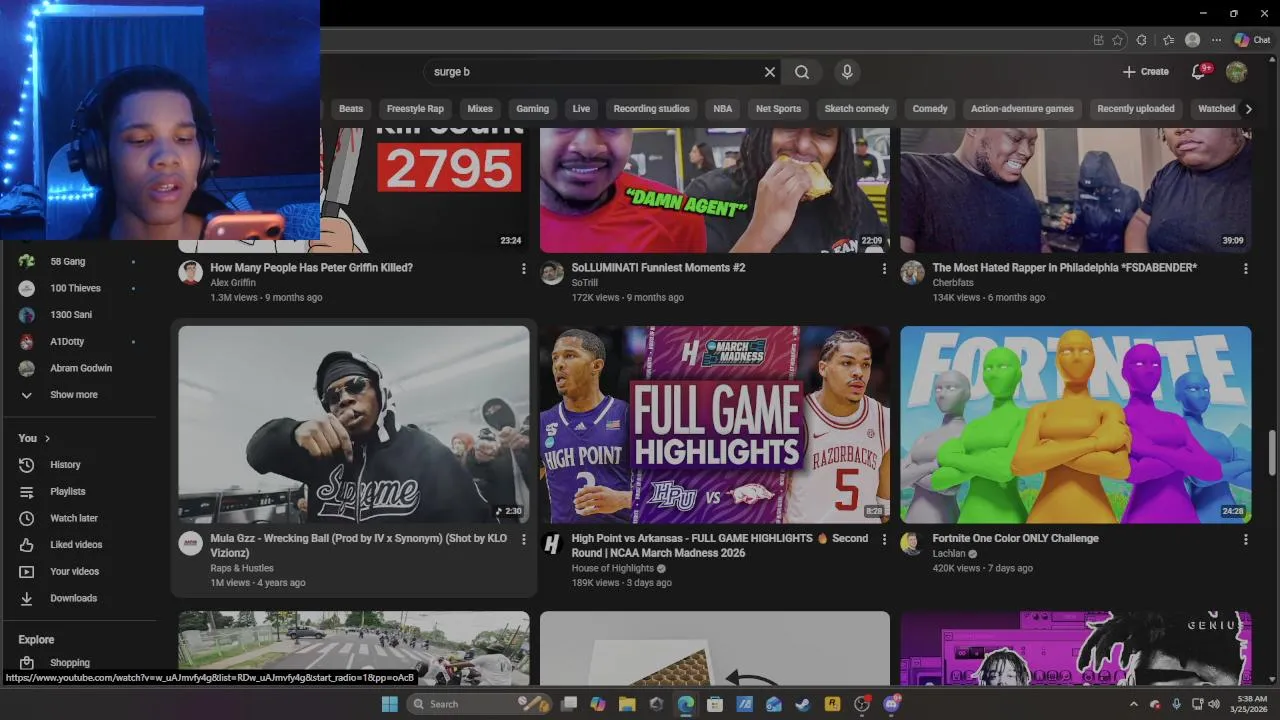Screen dimensions: 1280x720
Task: Show next filter chips with right arrow
Action: click(1248, 109)
